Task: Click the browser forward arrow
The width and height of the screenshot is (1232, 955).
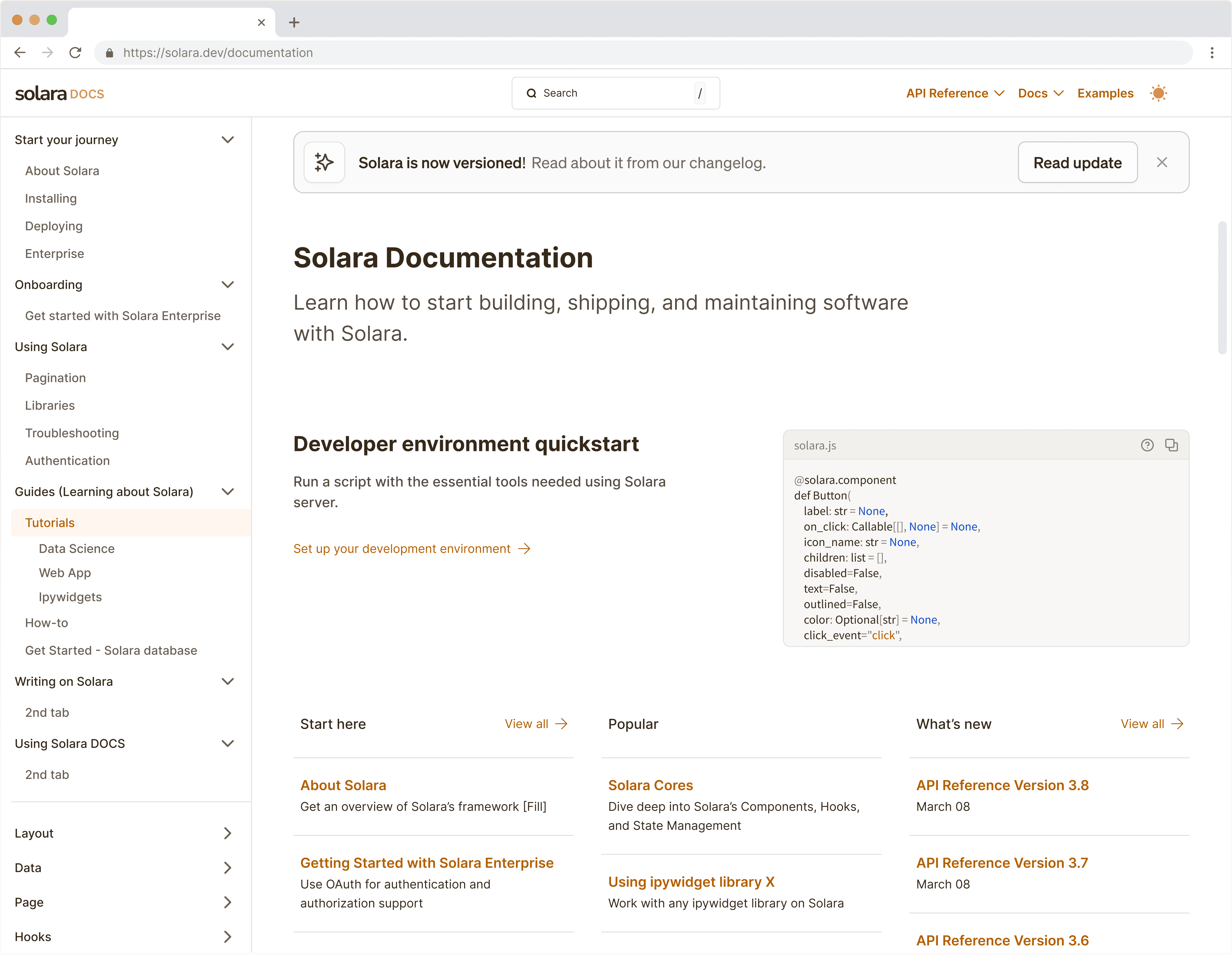Action: point(47,52)
